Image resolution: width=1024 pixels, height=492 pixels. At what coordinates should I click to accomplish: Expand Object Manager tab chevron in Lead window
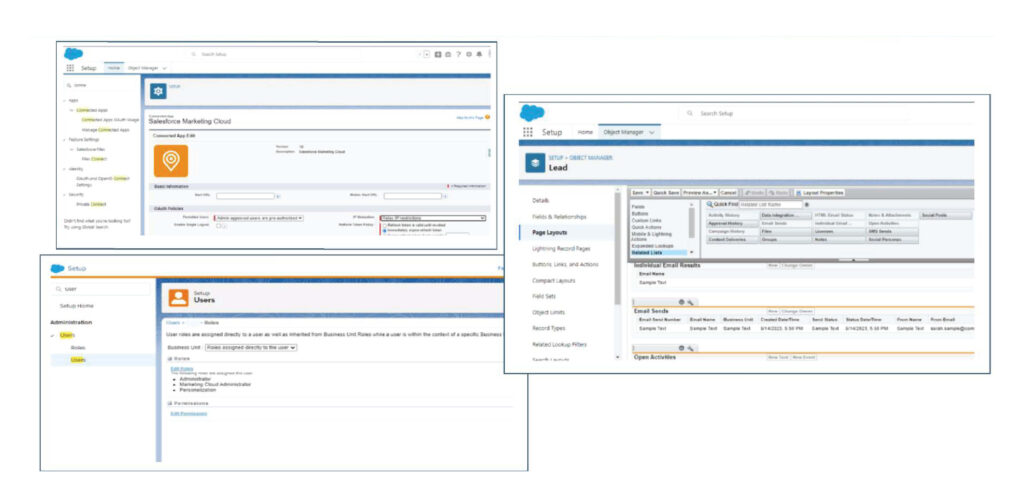[652, 132]
